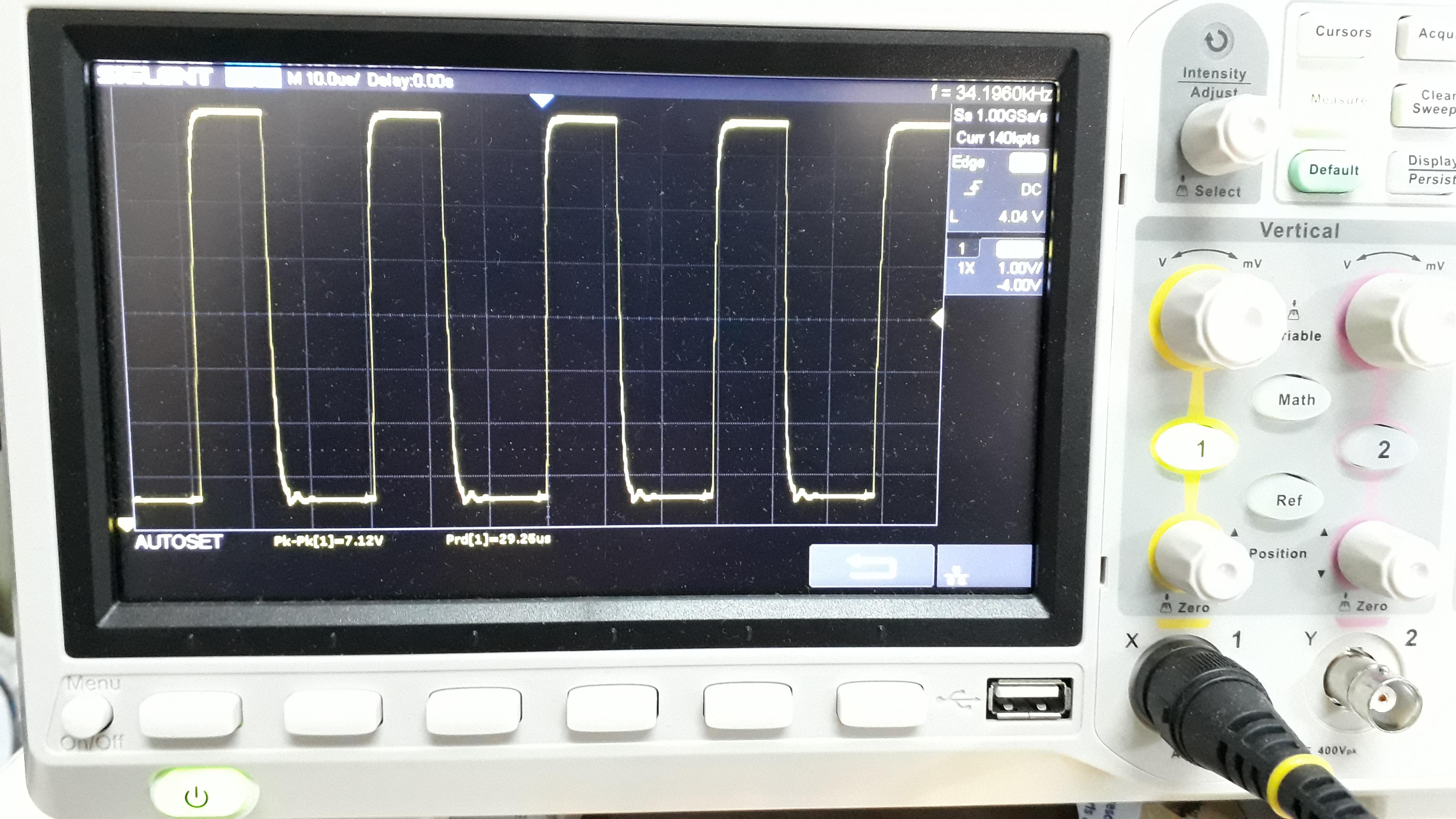Viewport: 1456px width, 819px height.
Task: Click the trigger position triangle at top of grid
Action: [x=542, y=101]
